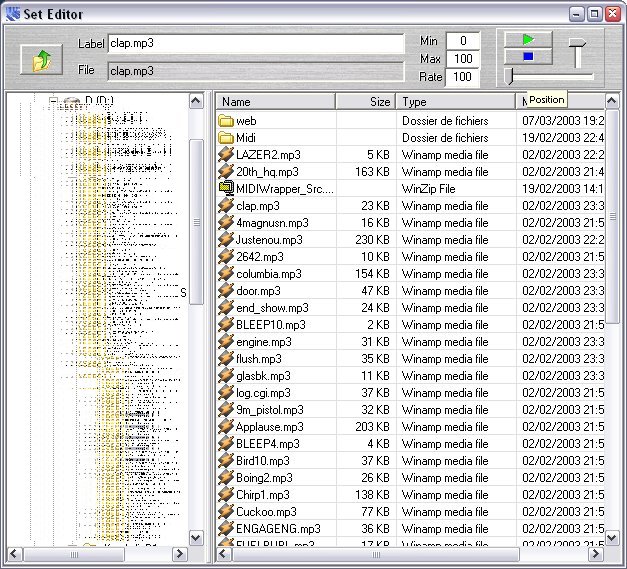Click the green play button
The image size is (627, 569).
528,39
